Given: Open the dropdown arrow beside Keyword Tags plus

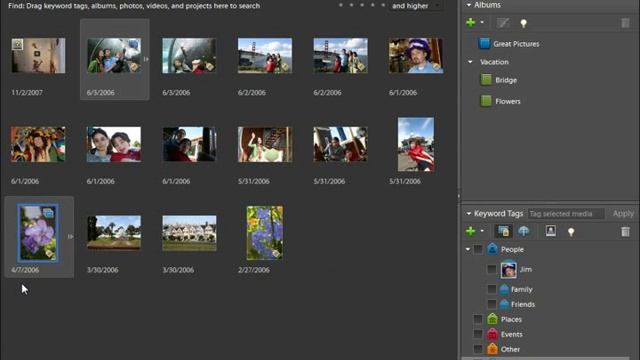Looking at the screenshot, I should coord(482,231).
